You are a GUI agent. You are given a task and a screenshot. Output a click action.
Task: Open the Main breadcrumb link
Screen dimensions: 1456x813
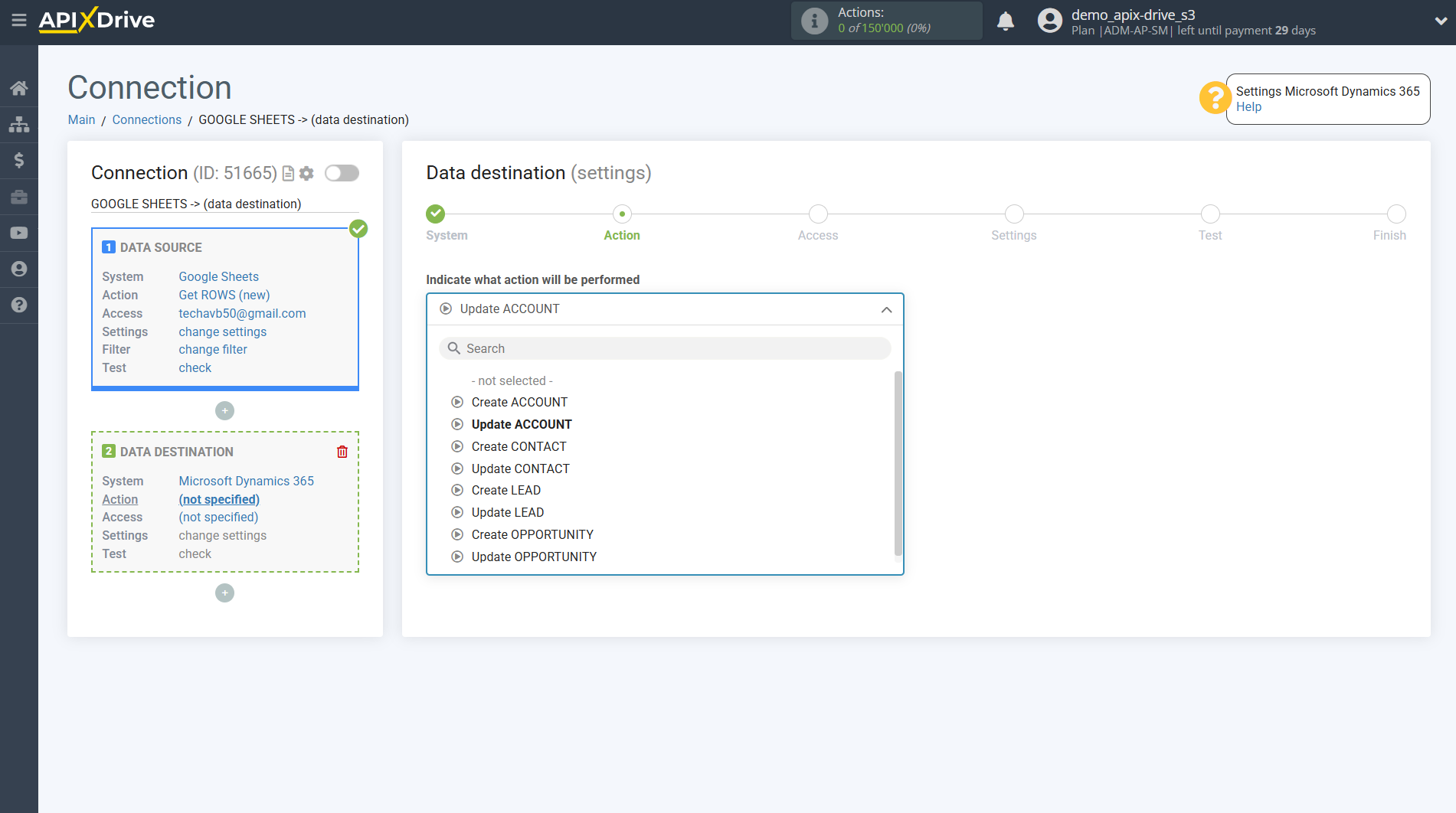coord(81,119)
